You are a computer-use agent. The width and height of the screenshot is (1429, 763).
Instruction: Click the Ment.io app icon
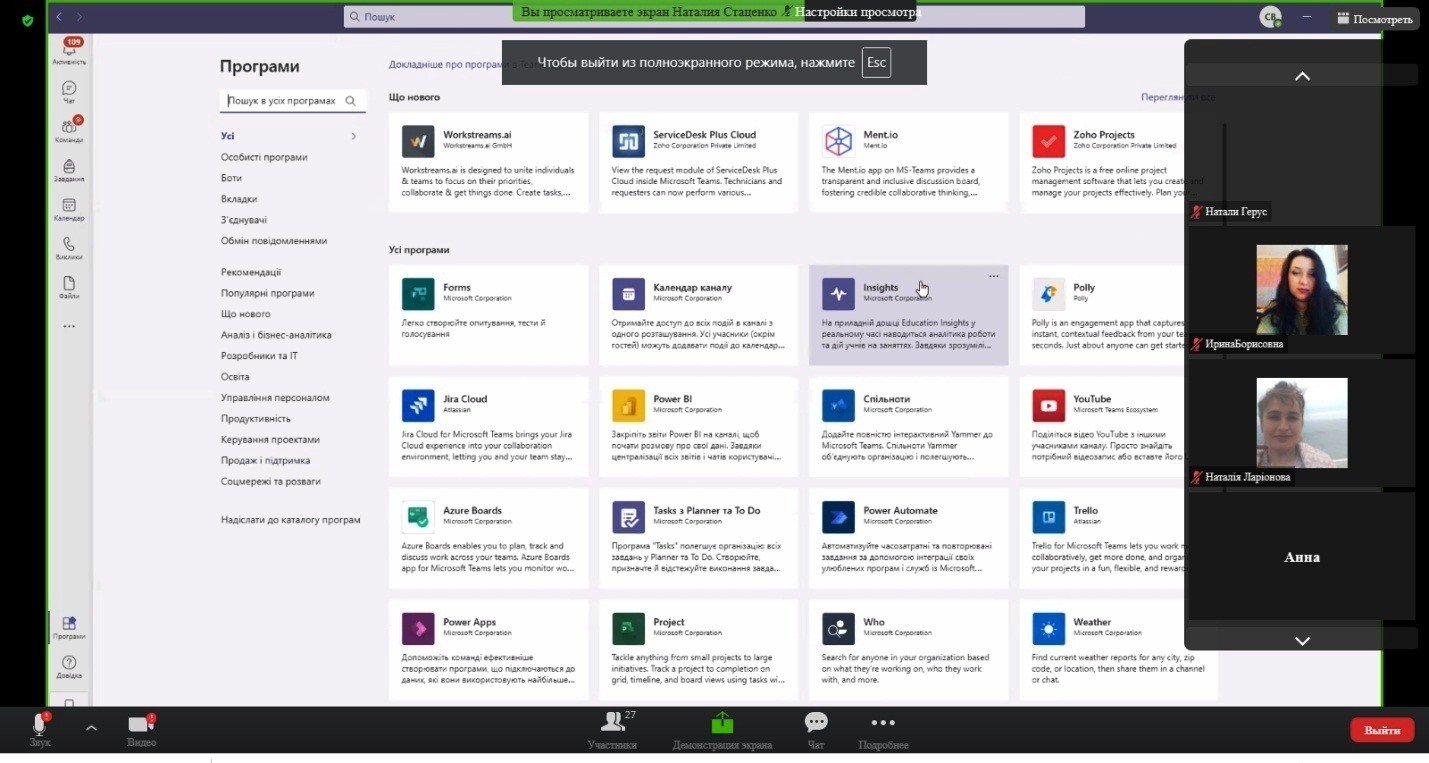pyautogui.click(x=838, y=141)
